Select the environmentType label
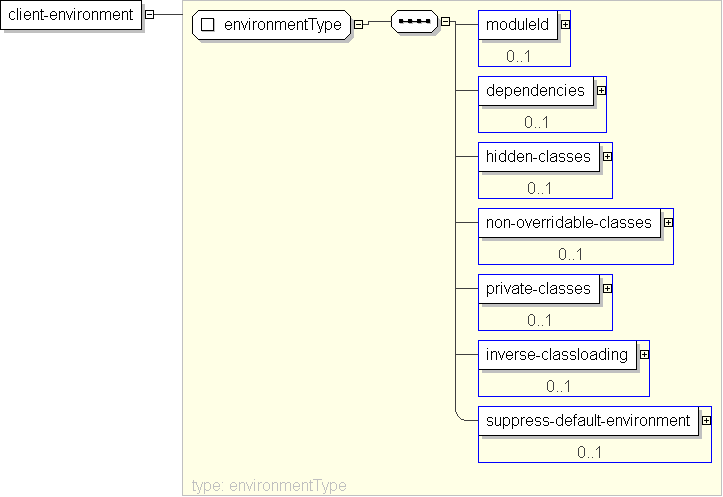This screenshot has width=723, height=497. pyautogui.click(x=282, y=25)
